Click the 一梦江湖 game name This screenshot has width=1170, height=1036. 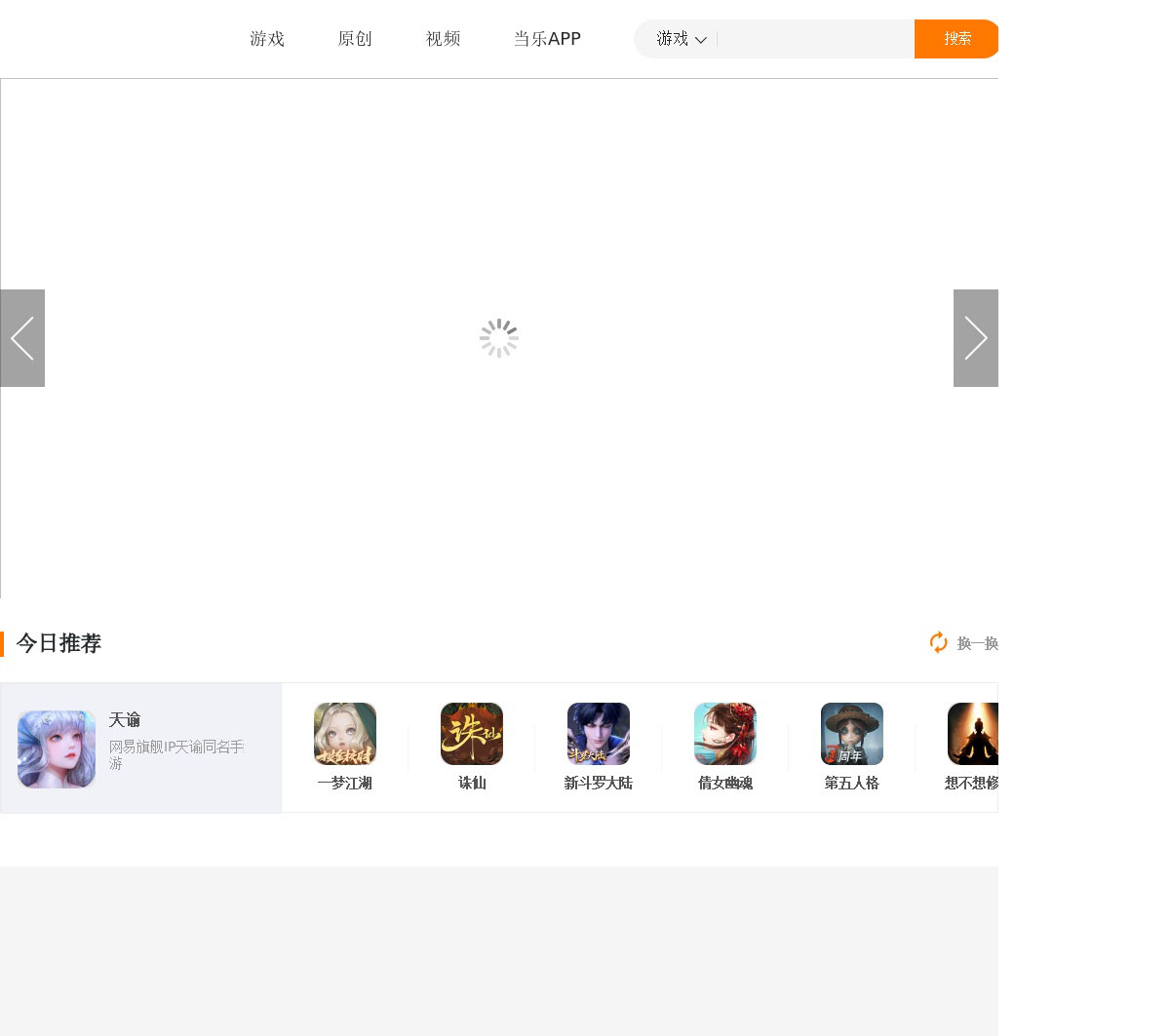(x=345, y=783)
